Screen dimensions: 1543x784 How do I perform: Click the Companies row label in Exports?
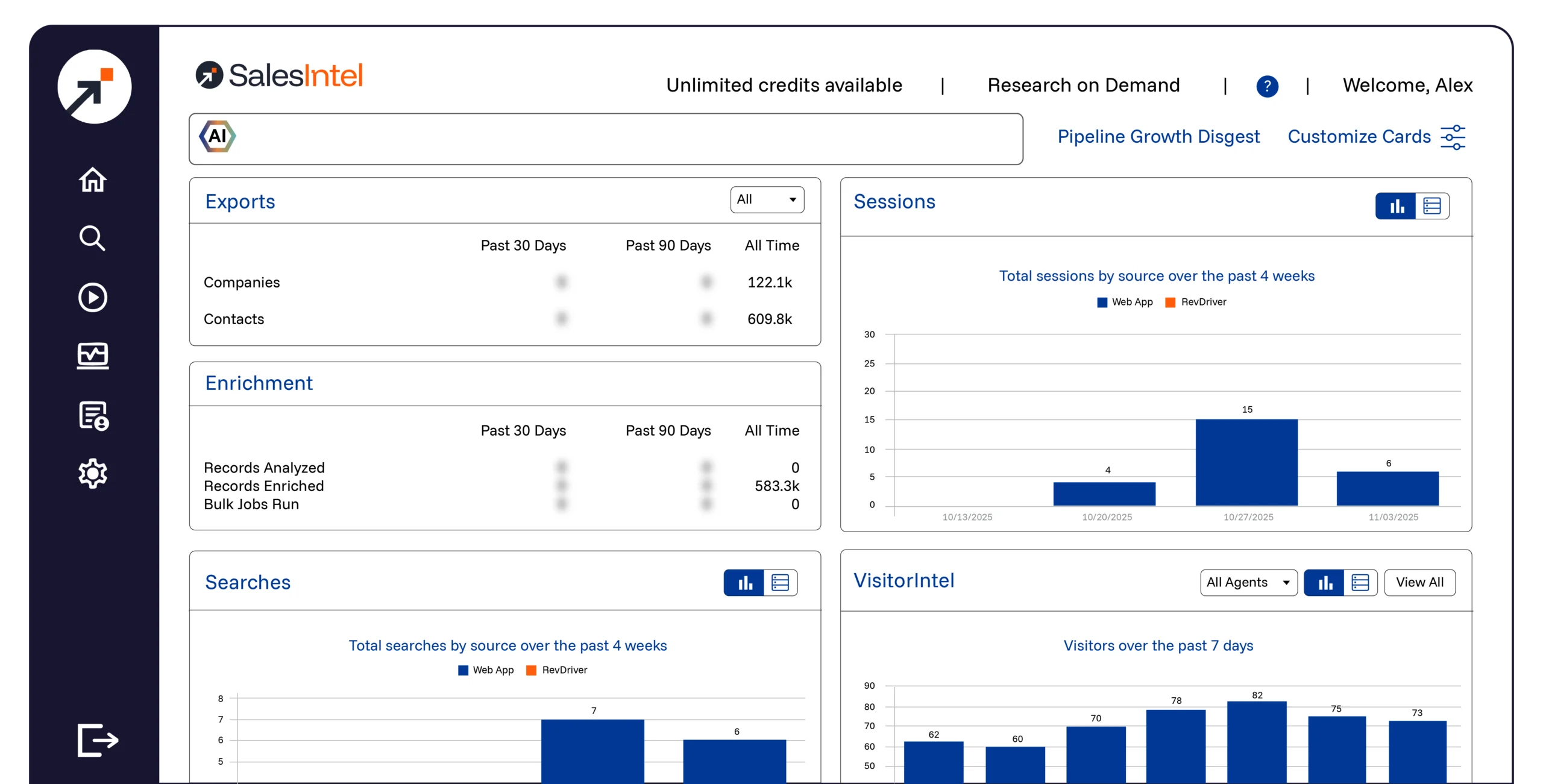point(242,283)
